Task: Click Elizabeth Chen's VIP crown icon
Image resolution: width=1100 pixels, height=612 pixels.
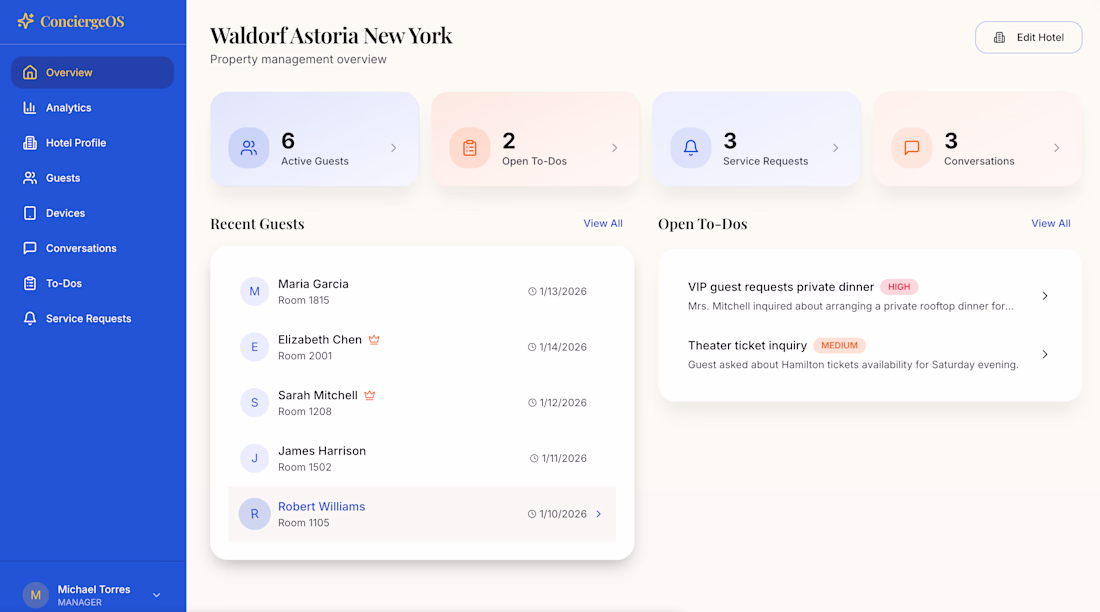Action: 374,340
